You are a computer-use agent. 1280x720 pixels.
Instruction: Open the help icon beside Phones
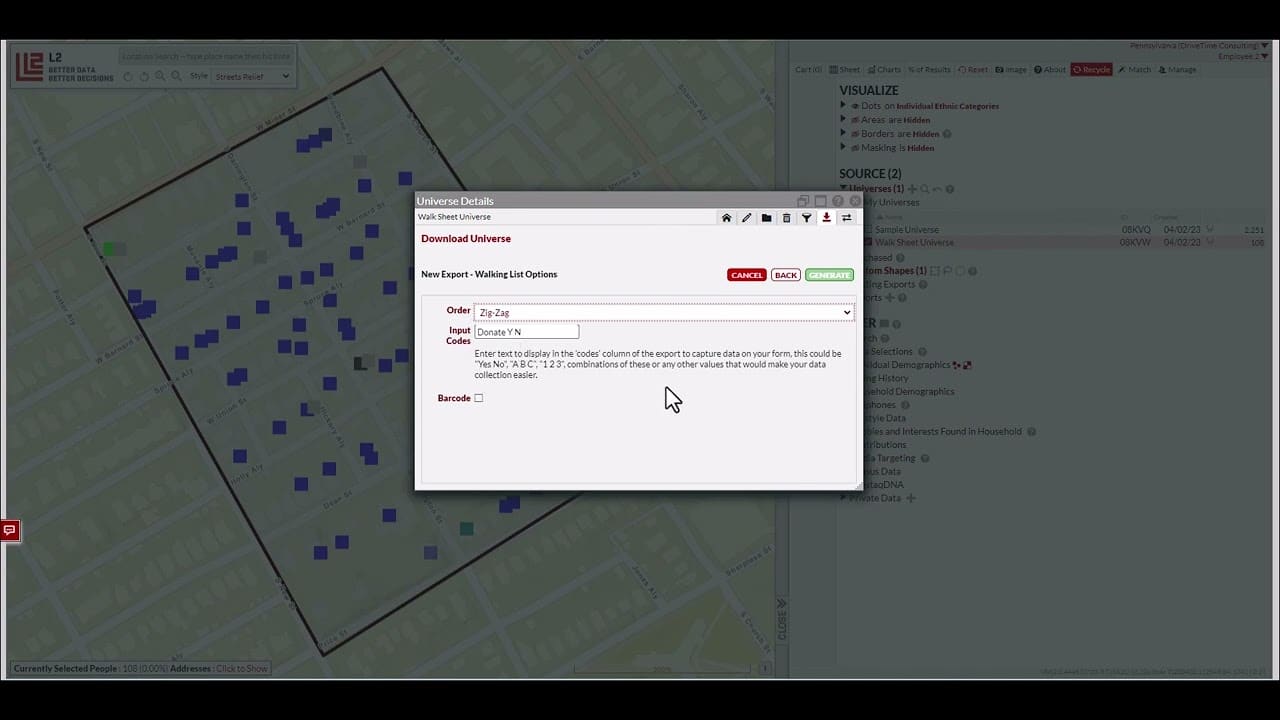tap(905, 405)
